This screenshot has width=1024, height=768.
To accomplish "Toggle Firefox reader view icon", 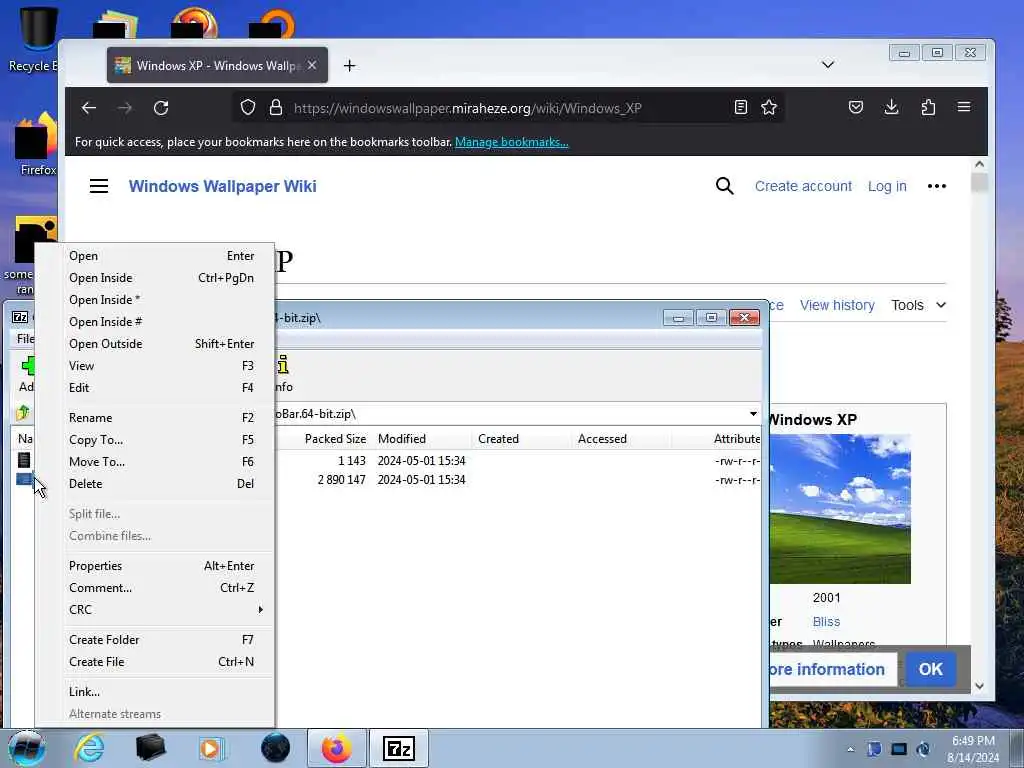I will 741,107.
